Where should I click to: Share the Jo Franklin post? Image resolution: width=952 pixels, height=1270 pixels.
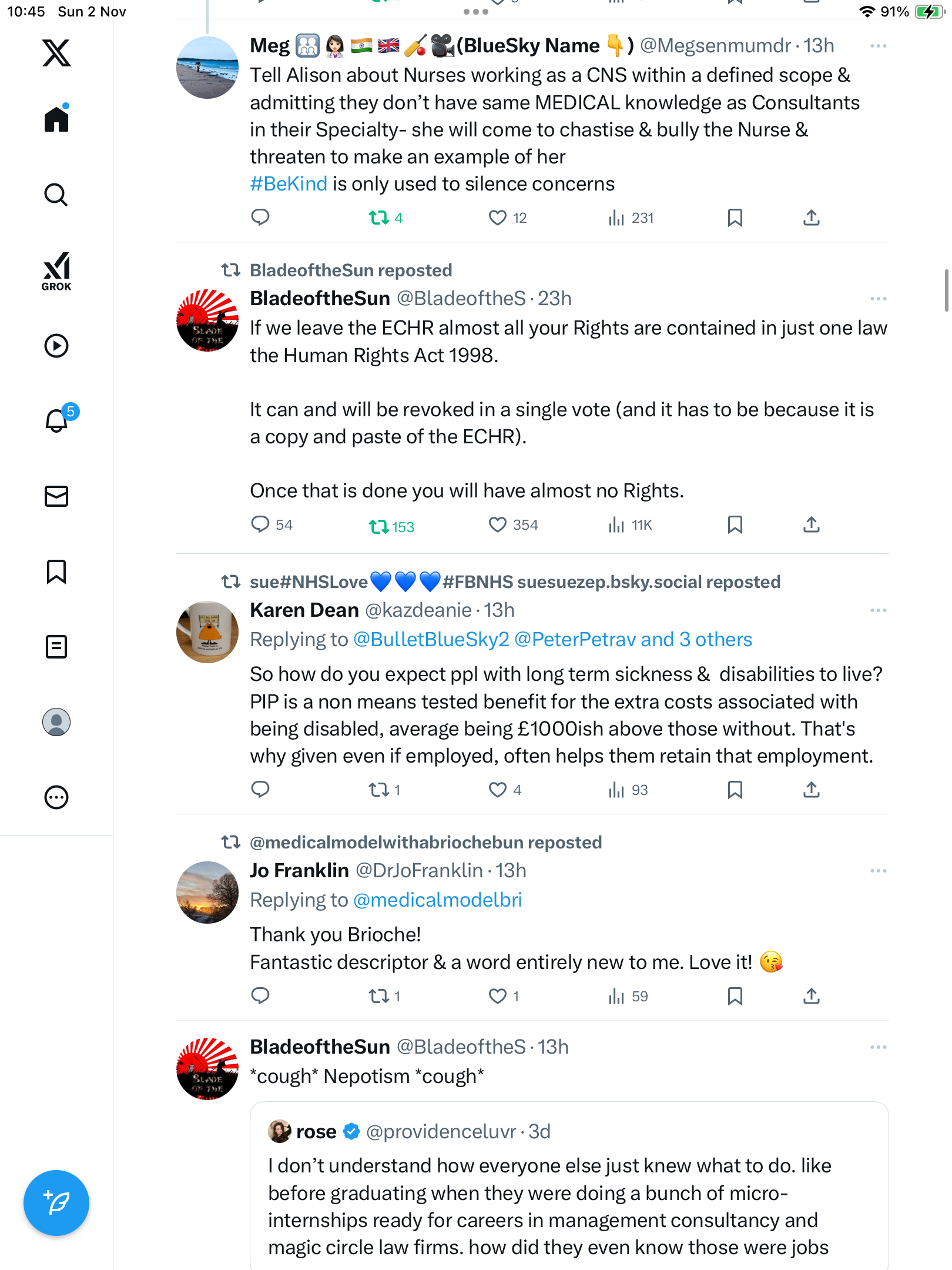811,996
